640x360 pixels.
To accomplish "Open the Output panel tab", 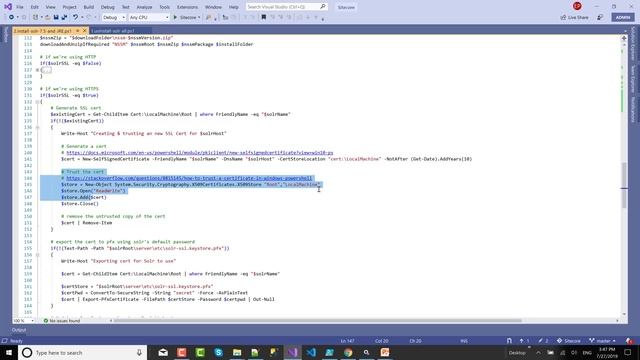I will pos(19,330).
